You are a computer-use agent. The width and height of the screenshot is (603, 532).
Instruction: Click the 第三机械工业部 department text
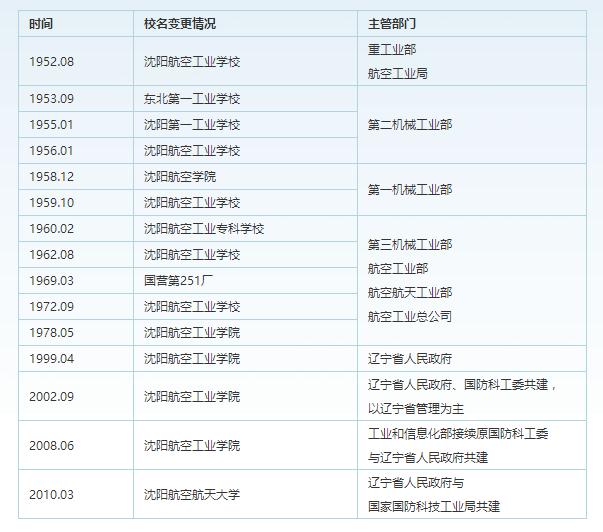(x=410, y=244)
